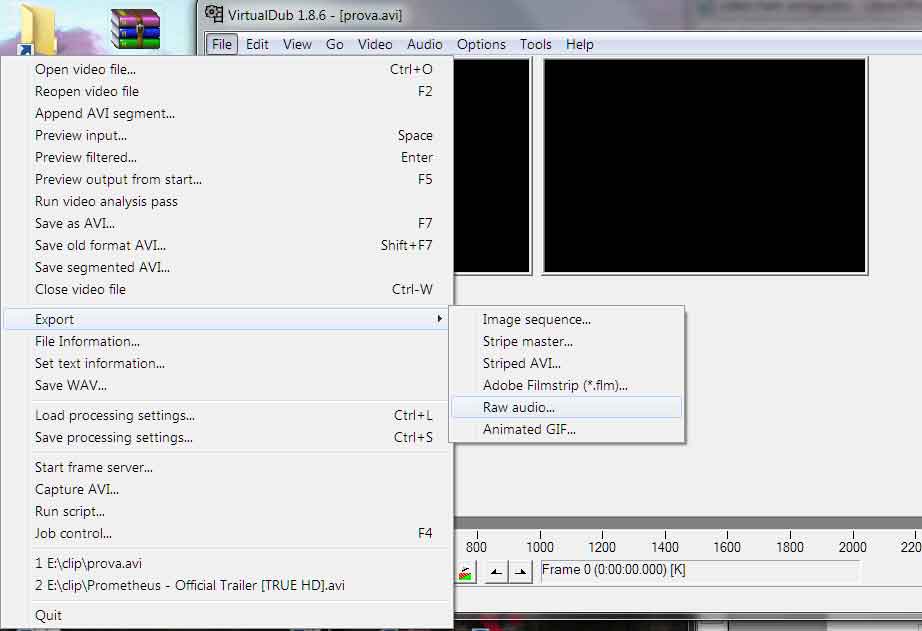Choose Preview output from start...
This screenshot has width=922, height=631.
click(x=226, y=179)
